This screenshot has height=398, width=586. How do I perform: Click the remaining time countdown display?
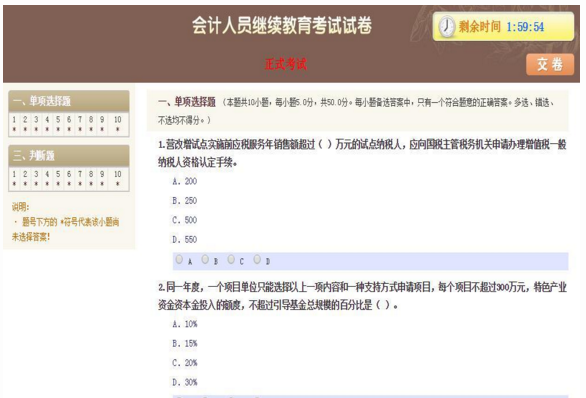(525, 27)
